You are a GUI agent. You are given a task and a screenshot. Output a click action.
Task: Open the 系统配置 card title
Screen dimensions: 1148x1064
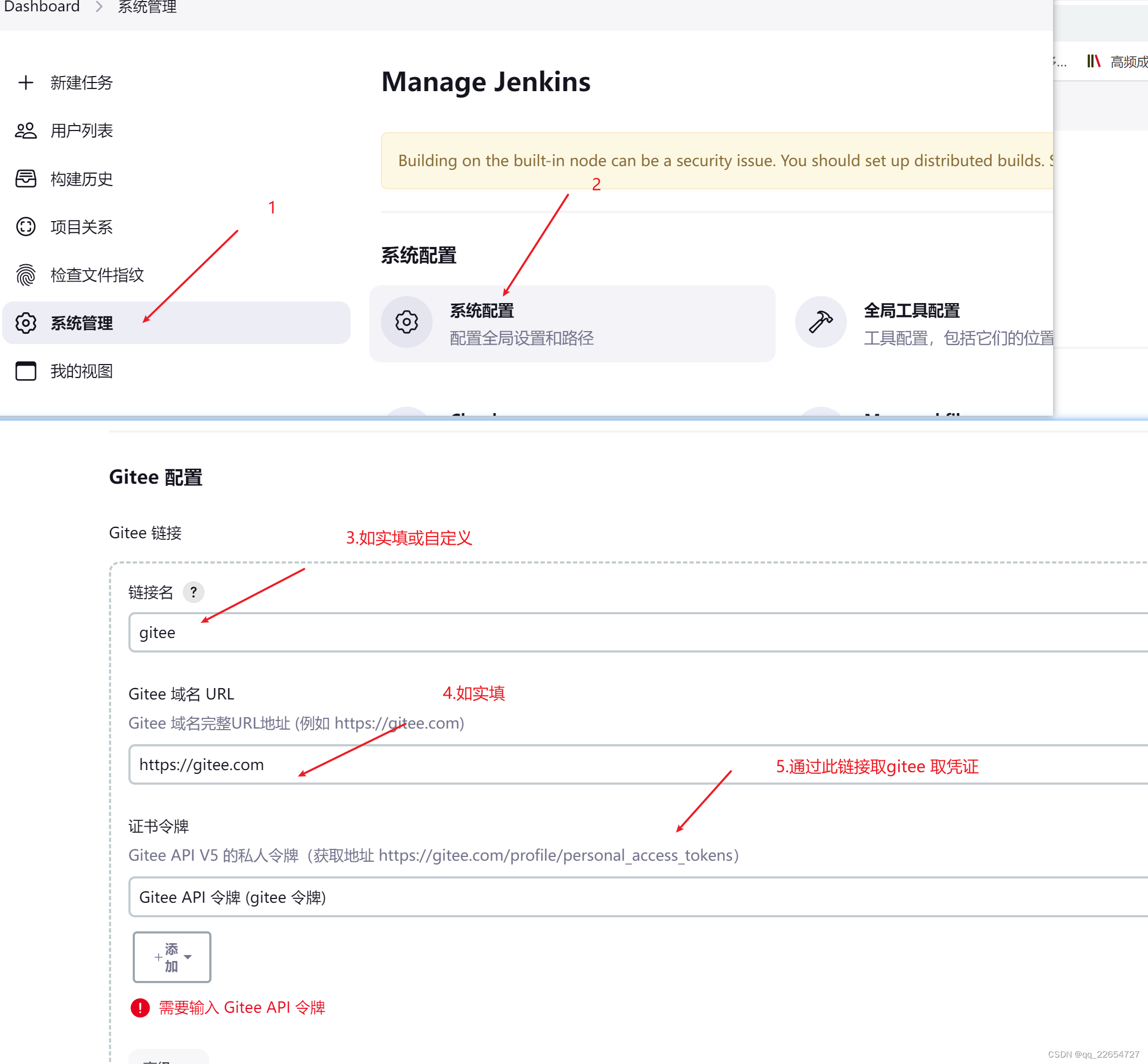click(482, 310)
